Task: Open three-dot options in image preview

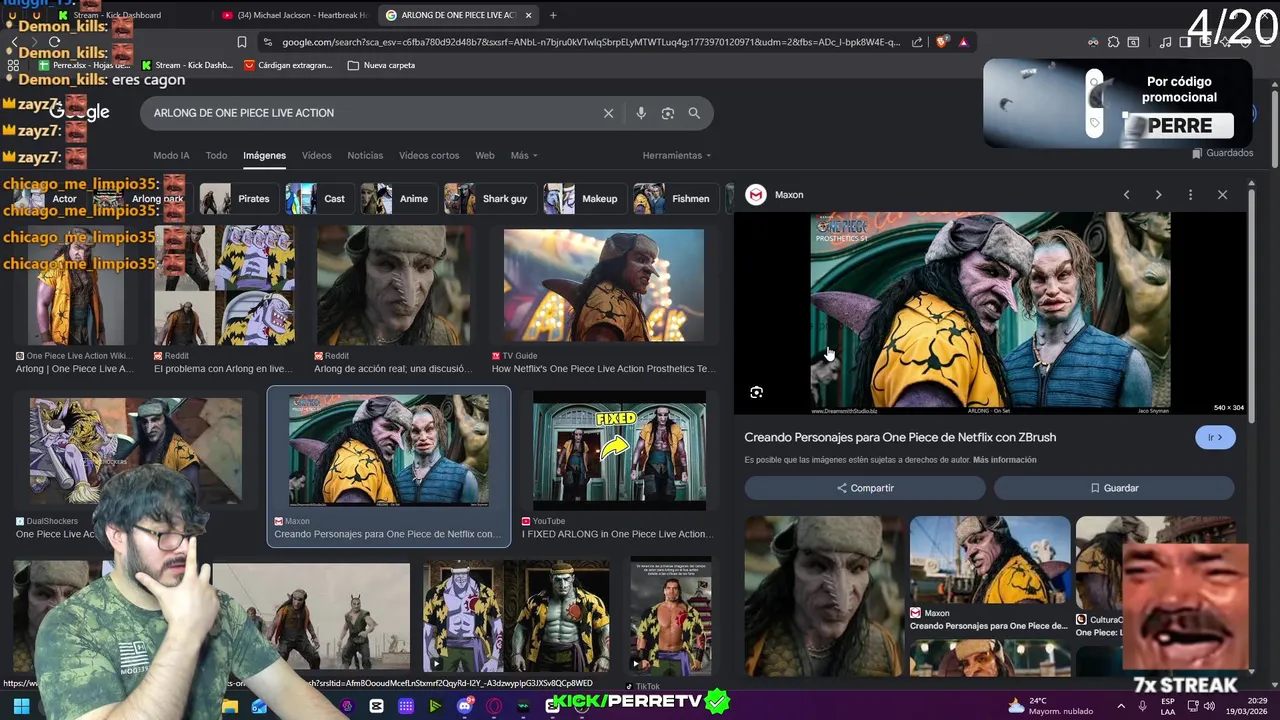Action: coord(1190,195)
